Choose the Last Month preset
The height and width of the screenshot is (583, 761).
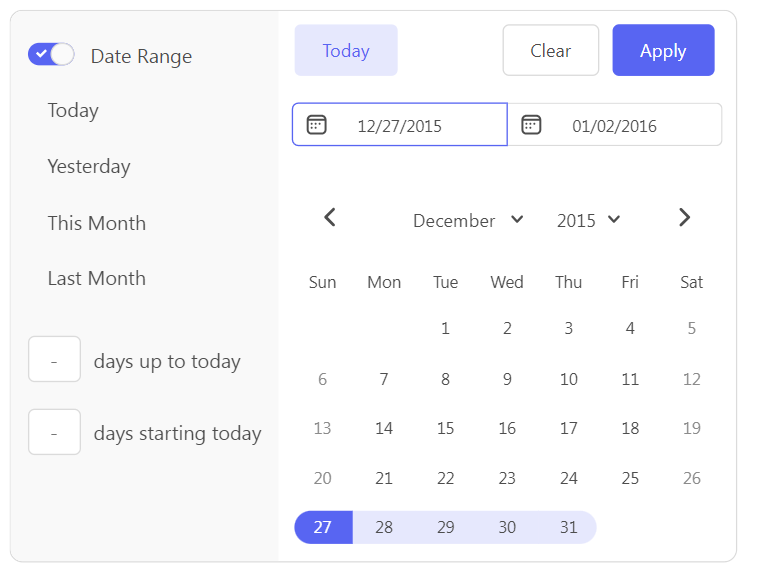[x=97, y=278]
